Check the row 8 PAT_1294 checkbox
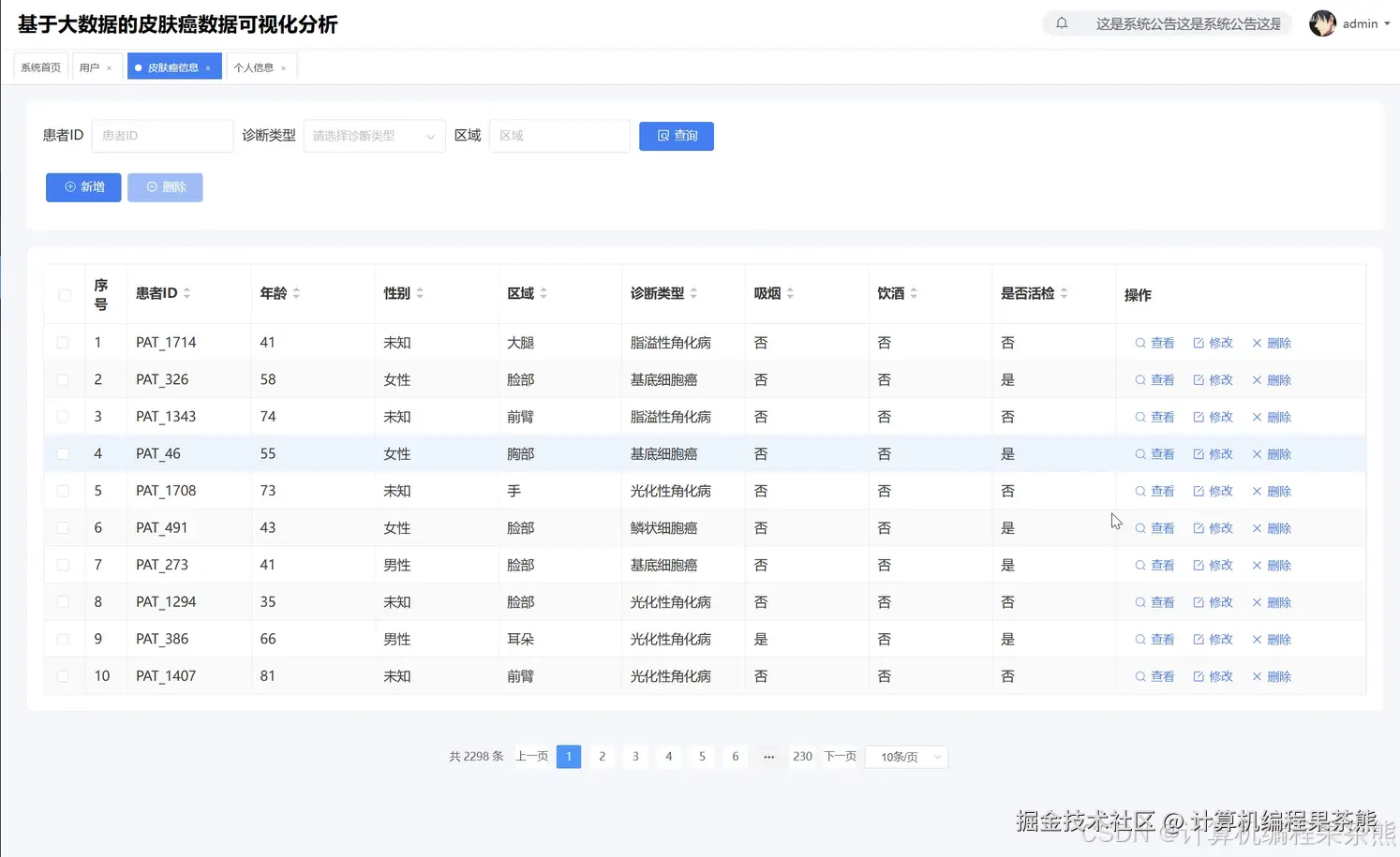This screenshot has height=857, width=1400. [x=63, y=602]
